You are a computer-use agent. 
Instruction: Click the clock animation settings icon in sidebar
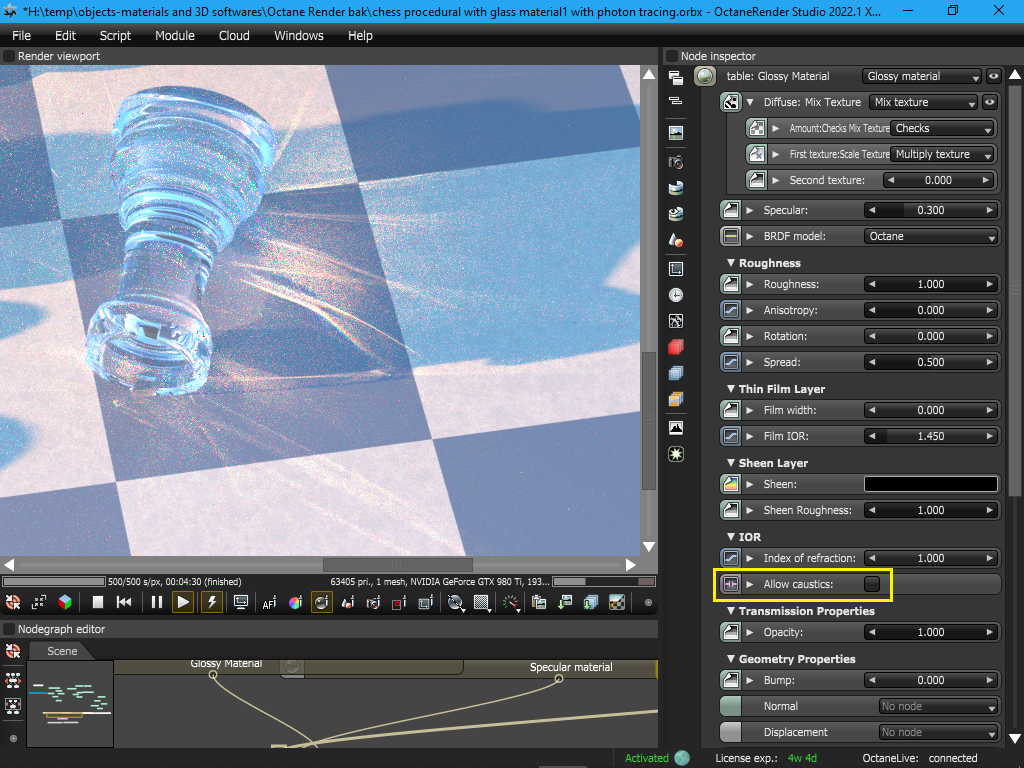pyautogui.click(x=676, y=295)
